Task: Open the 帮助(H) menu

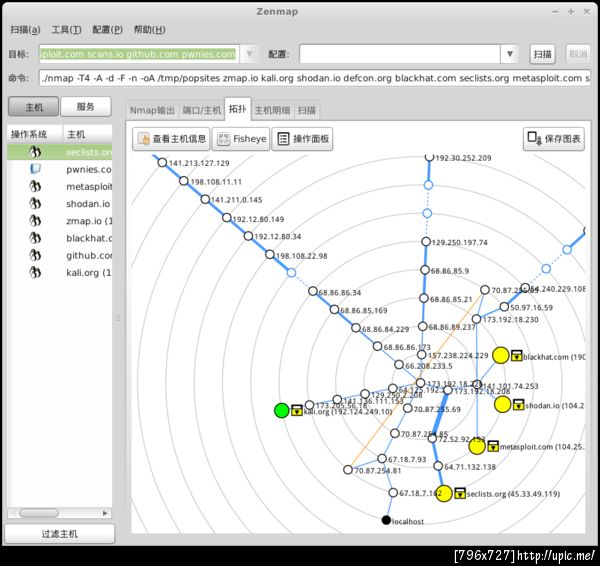Action: click(x=150, y=29)
